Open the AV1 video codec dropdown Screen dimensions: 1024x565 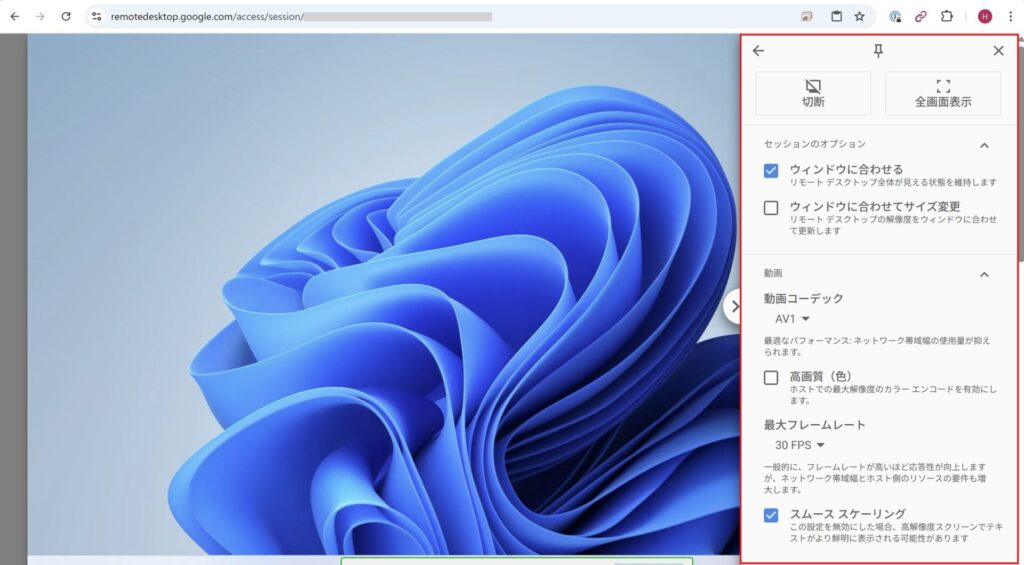pyautogui.click(x=792, y=319)
